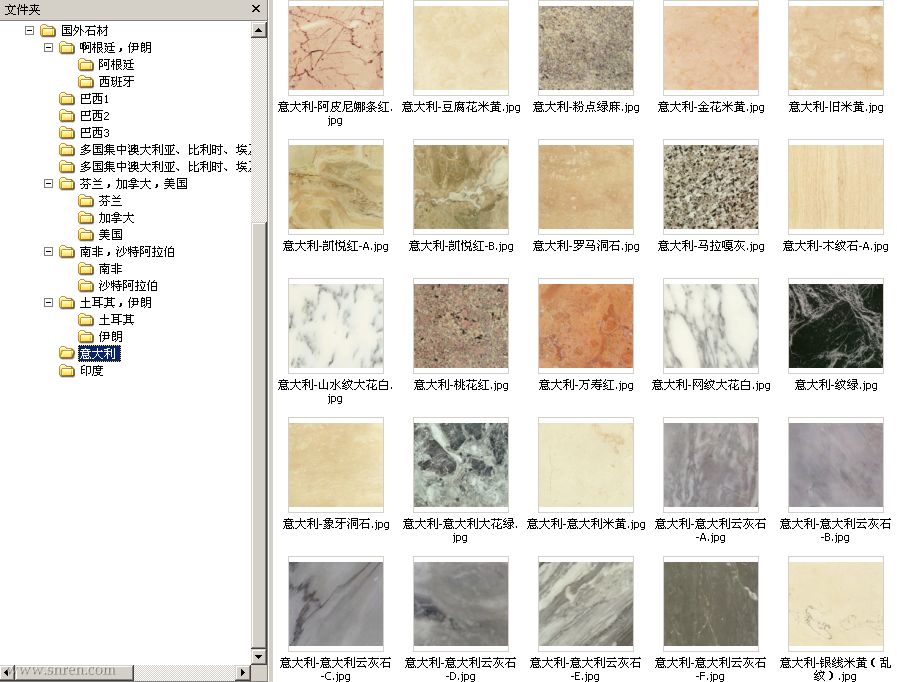The image size is (897, 682).
Task: Select thumbnail 意大利-万寿红.jpg
Action: [x=586, y=326]
